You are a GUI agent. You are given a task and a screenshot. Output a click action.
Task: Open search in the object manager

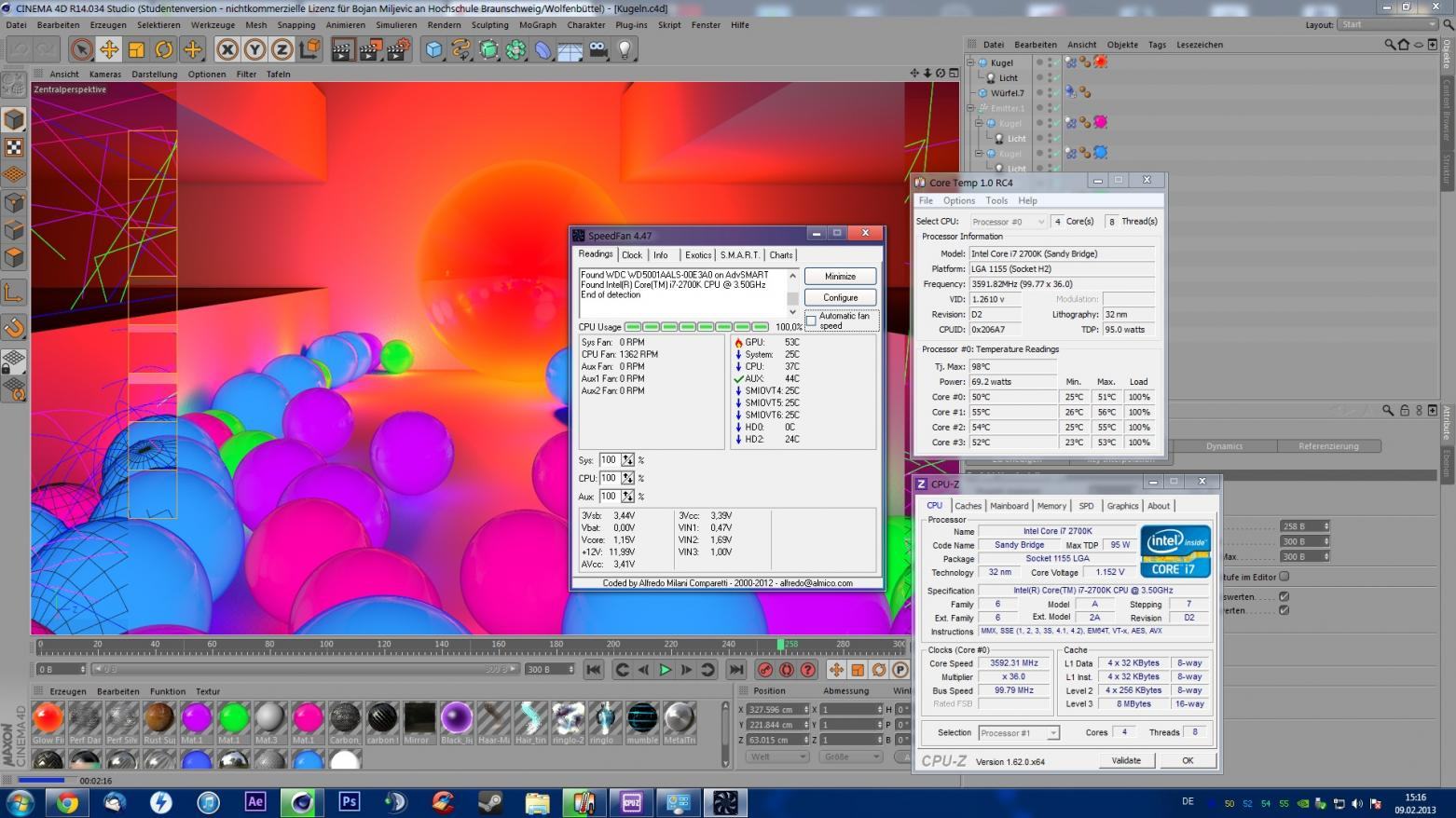(1389, 44)
